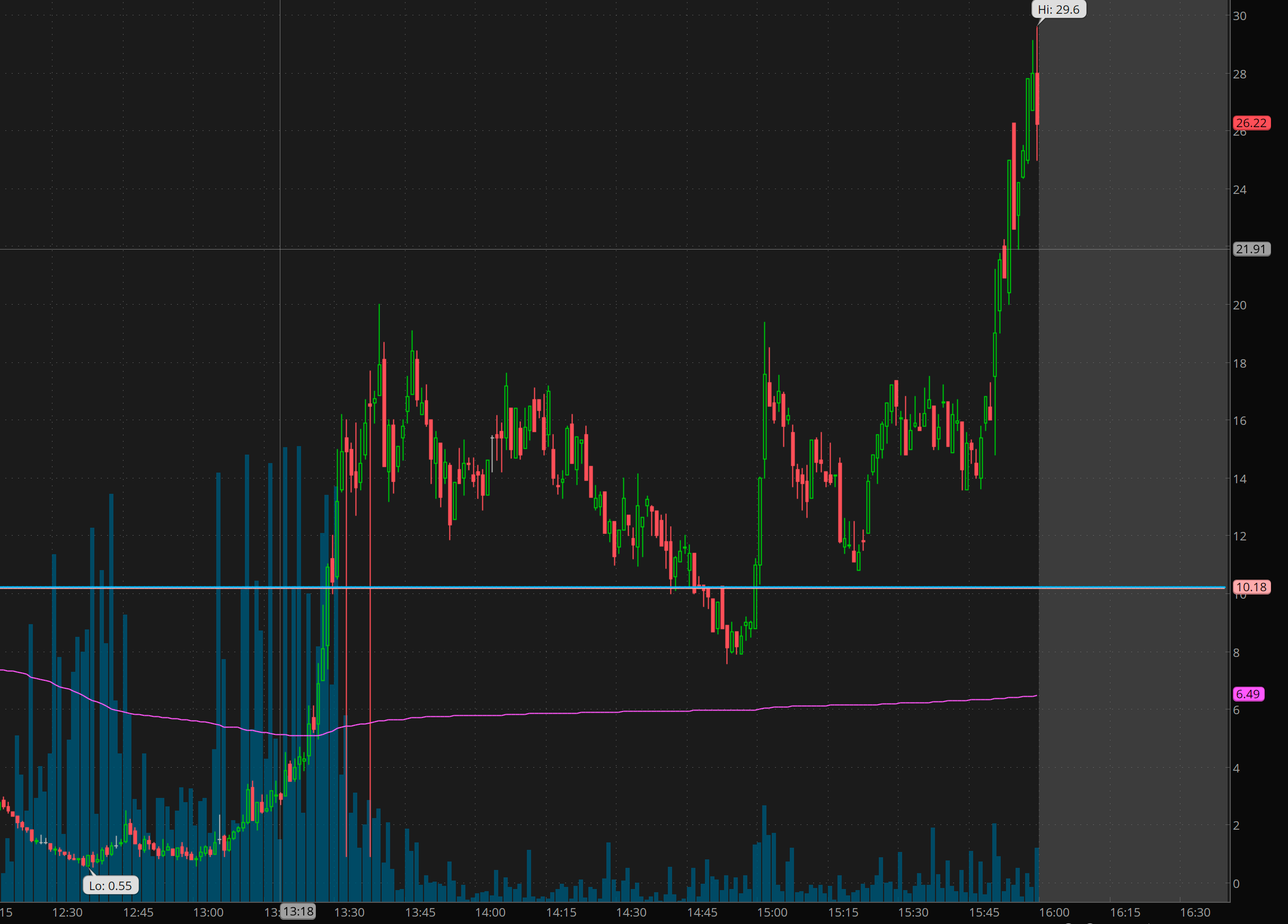Click the 14:00 time axis label
This screenshot has height=924, width=1288.
pyautogui.click(x=490, y=912)
